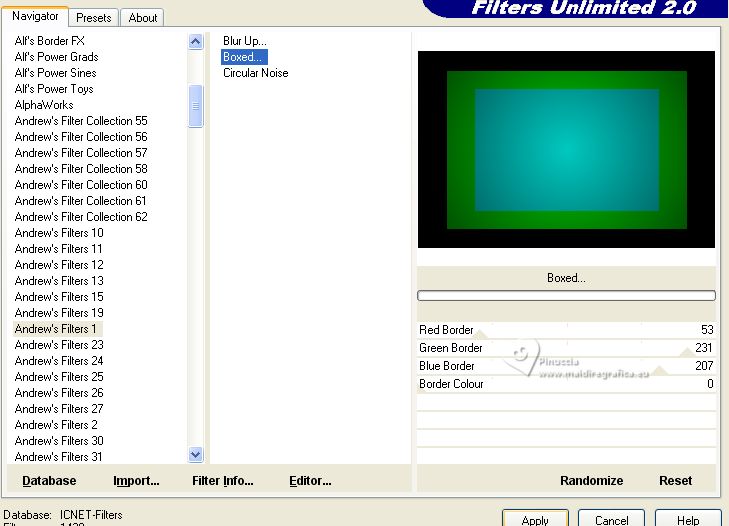Select Alf's Power Toys category

[x=54, y=89]
